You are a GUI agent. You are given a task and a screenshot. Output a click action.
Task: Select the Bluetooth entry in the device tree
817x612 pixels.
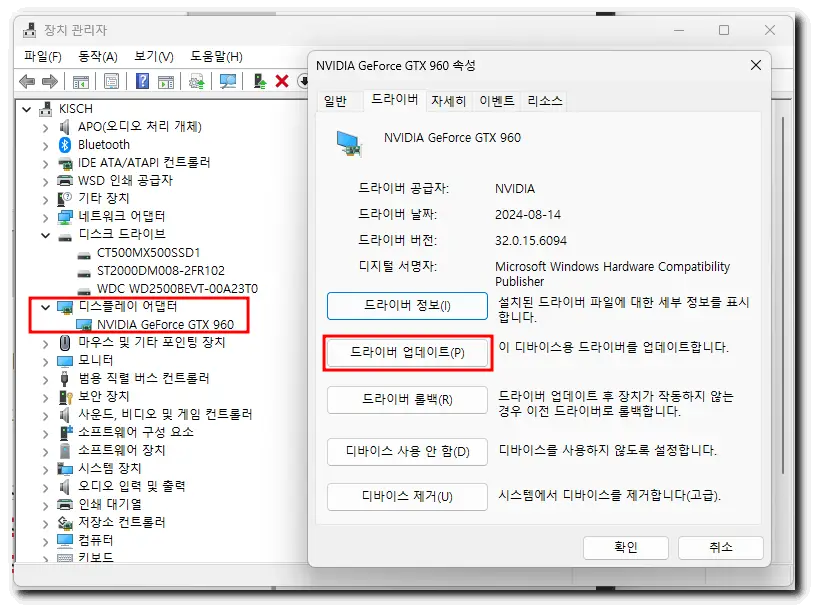point(103,144)
